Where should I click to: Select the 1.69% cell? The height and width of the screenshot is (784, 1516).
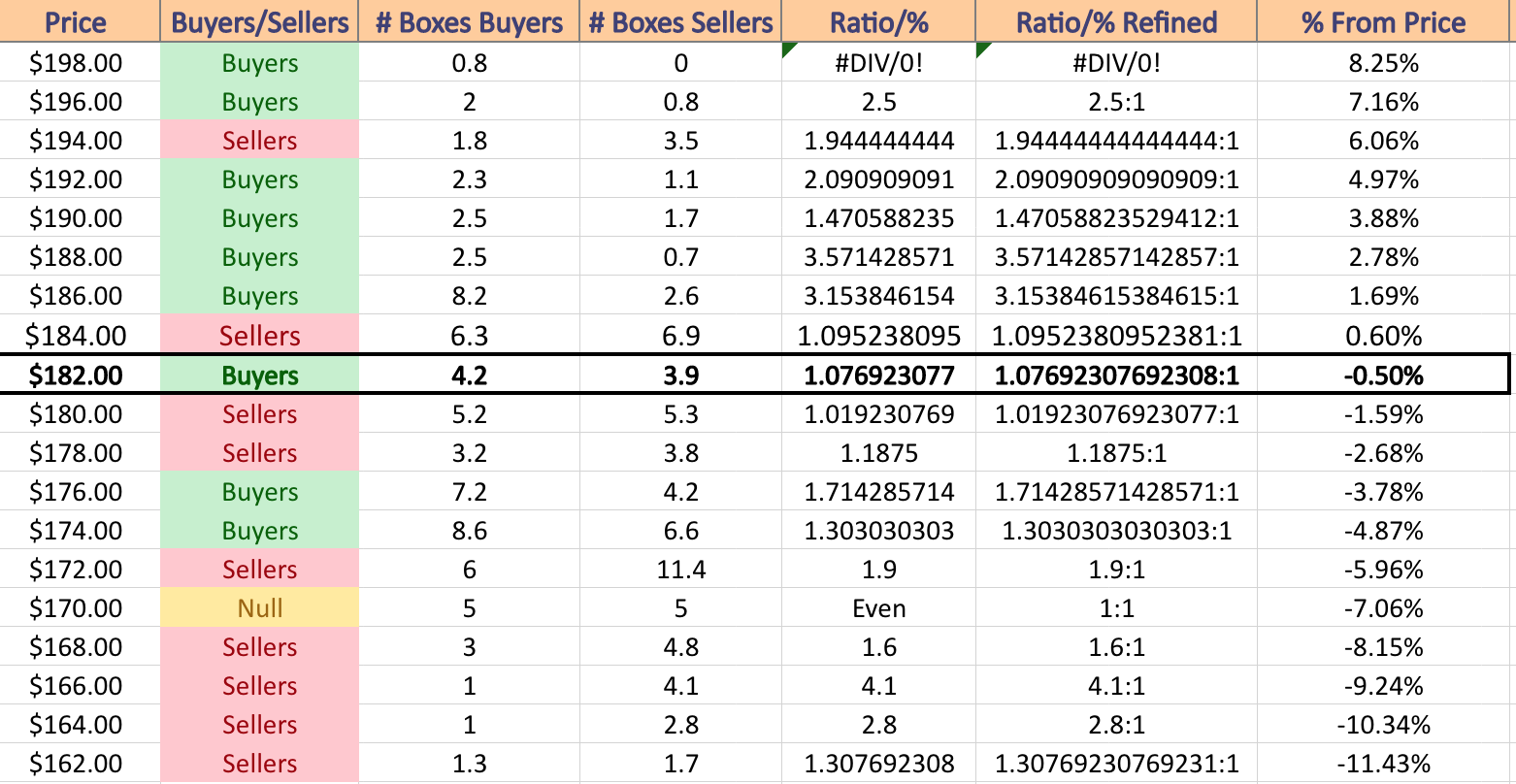point(1384,296)
